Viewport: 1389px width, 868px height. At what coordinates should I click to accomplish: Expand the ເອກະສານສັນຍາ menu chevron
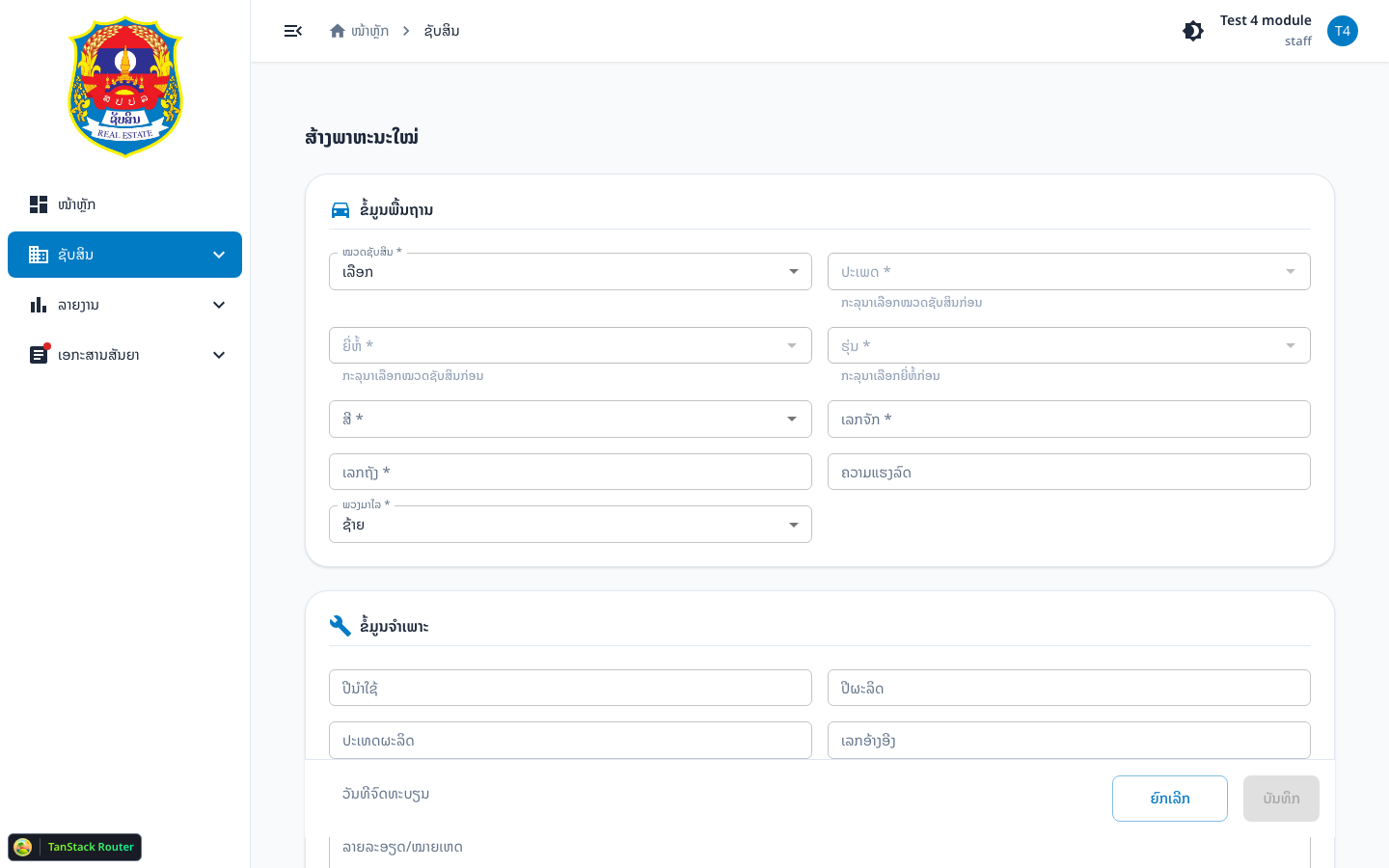coord(219,355)
